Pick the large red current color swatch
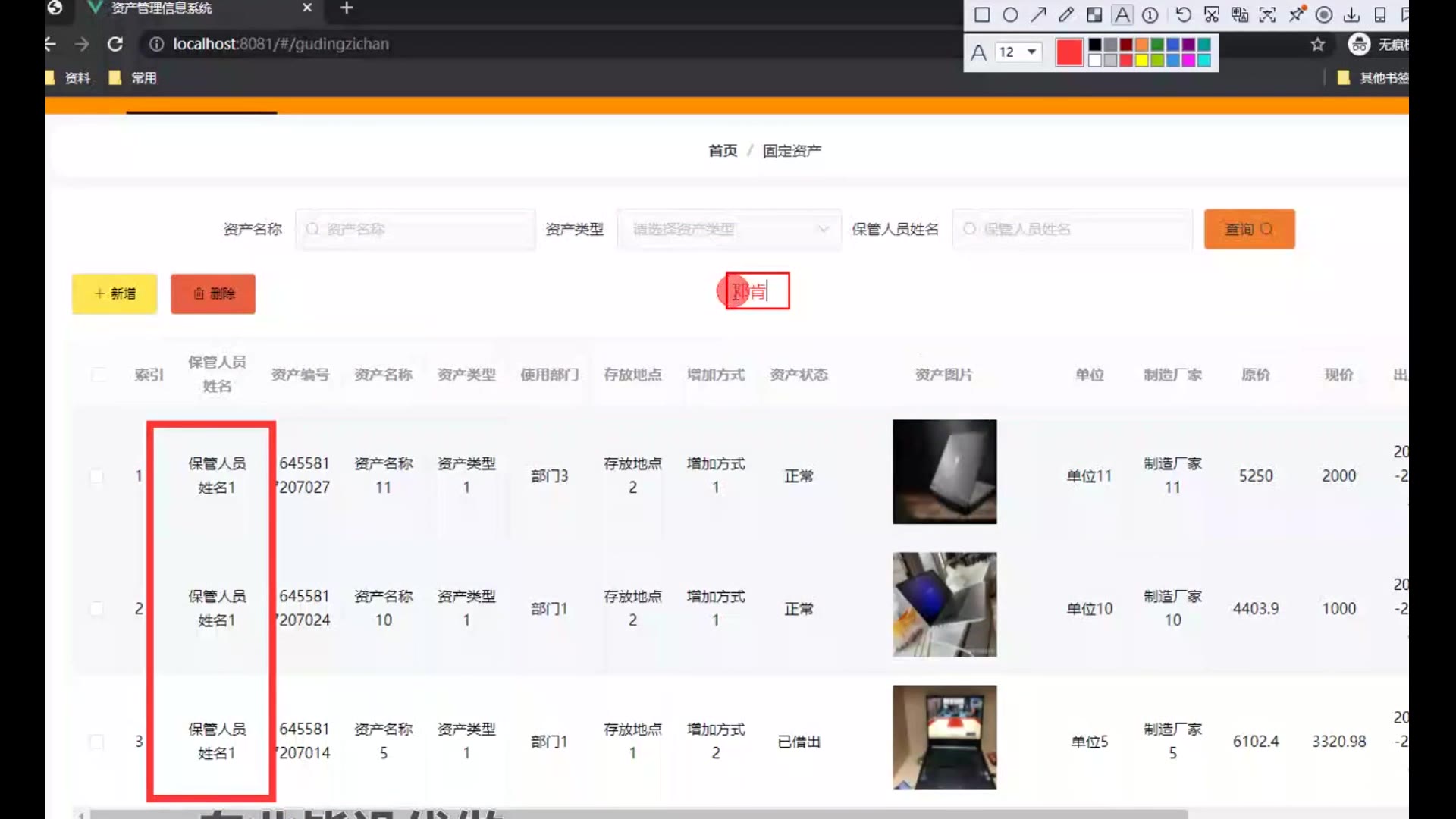Image resolution: width=1456 pixels, height=819 pixels. click(1069, 52)
